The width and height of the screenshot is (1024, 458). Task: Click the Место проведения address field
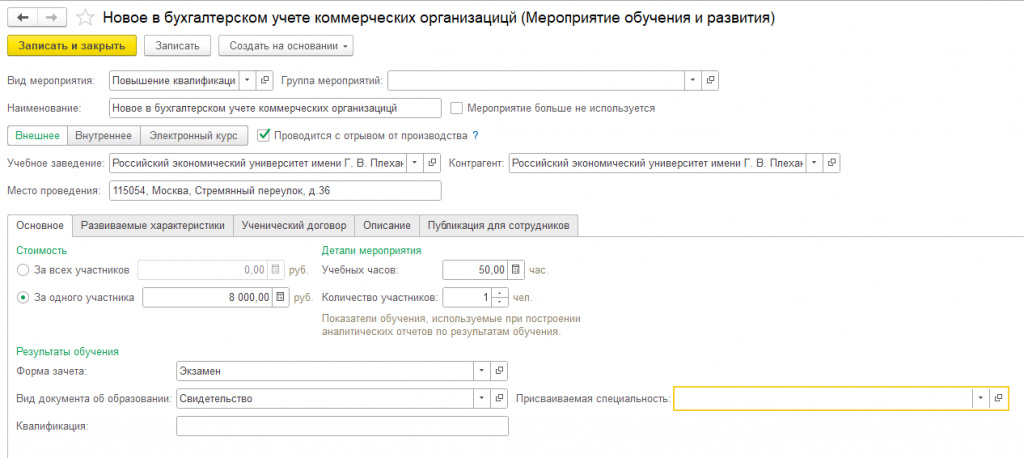(275, 190)
